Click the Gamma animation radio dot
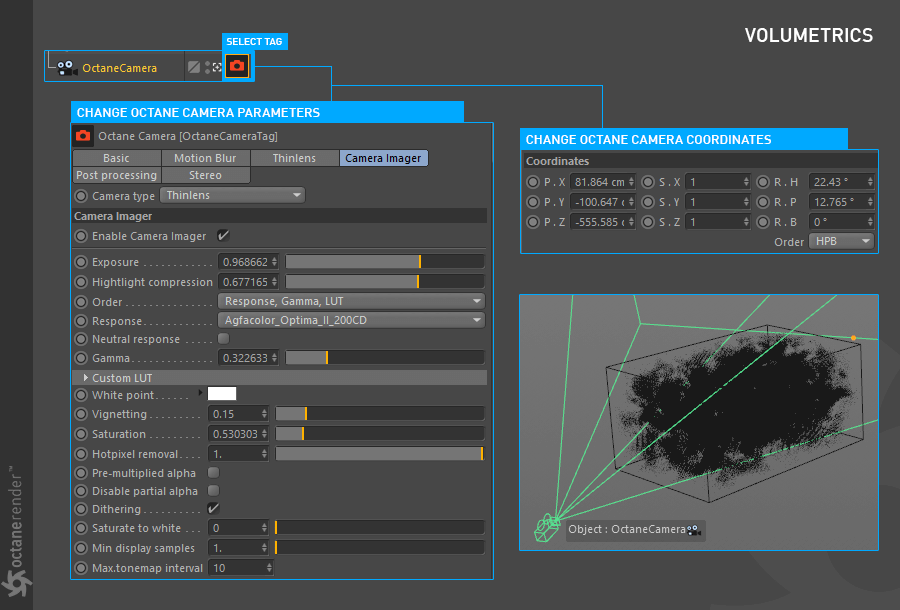 81,358
